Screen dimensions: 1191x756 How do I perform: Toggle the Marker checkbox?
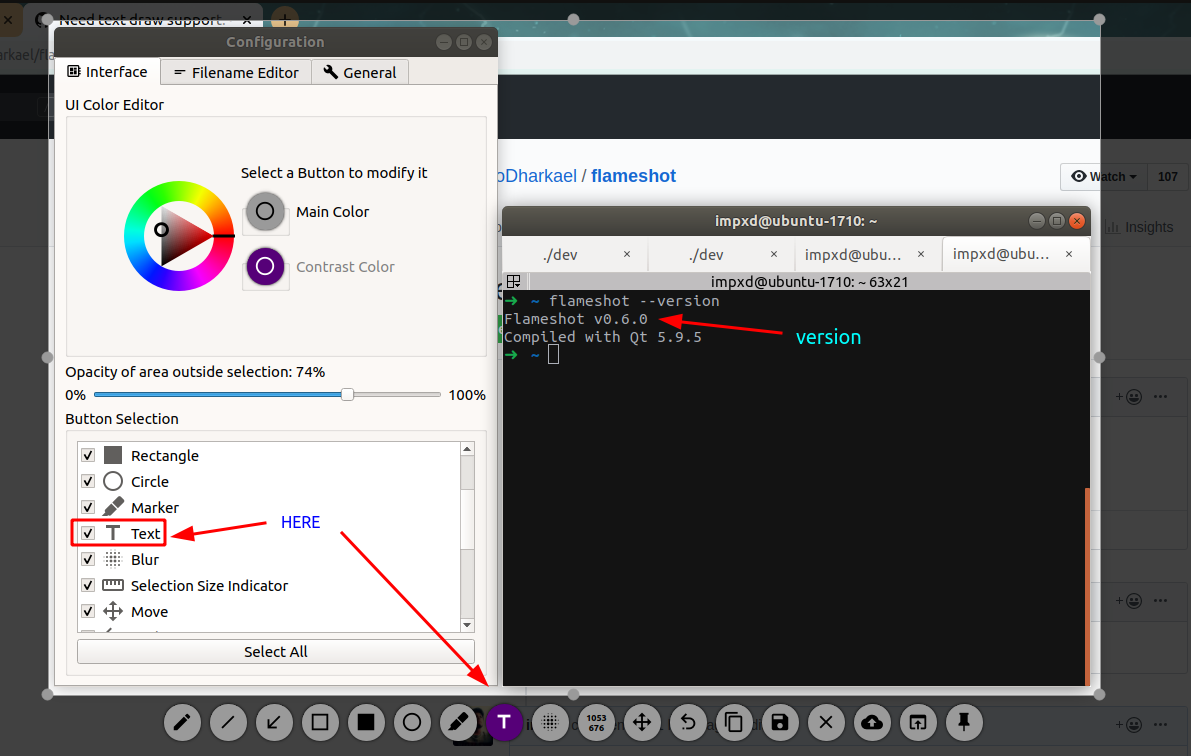(88, 507)
